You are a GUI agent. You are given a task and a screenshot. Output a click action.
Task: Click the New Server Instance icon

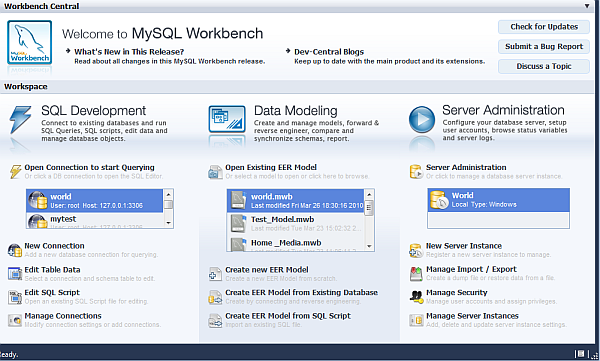(416, 250)
